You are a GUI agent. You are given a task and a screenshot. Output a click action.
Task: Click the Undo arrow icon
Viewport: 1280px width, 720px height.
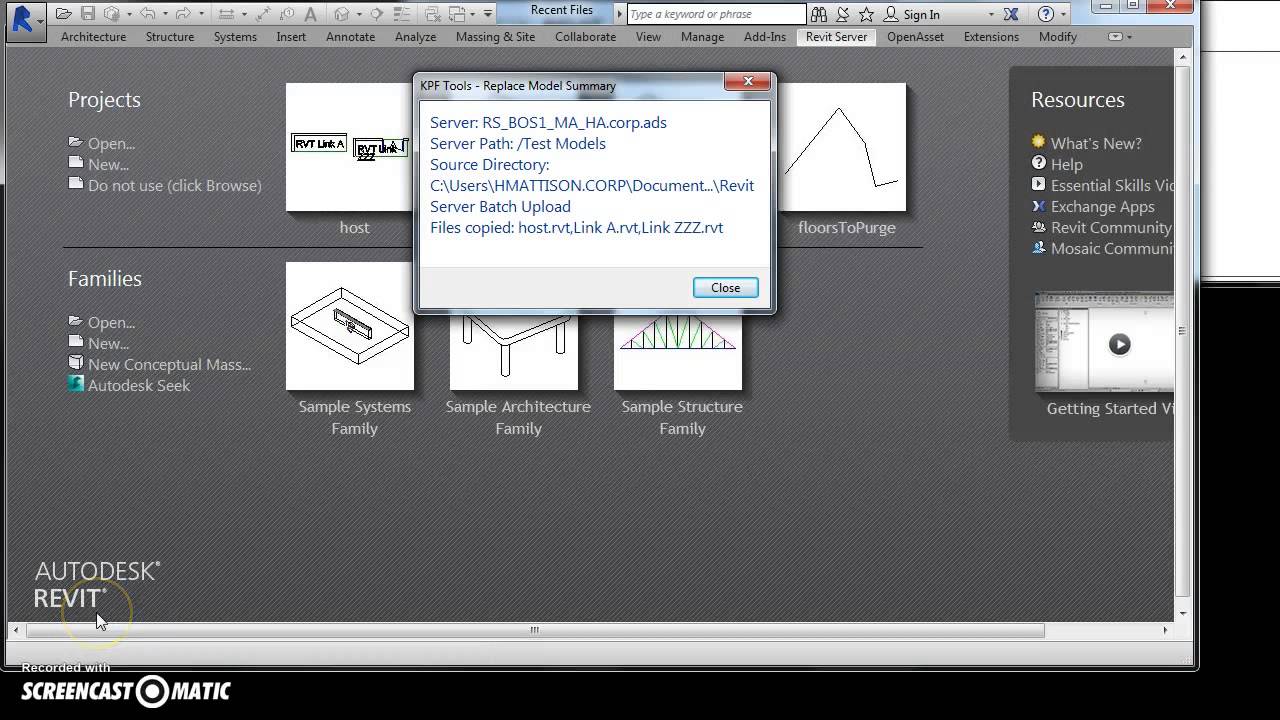point(148,14)
